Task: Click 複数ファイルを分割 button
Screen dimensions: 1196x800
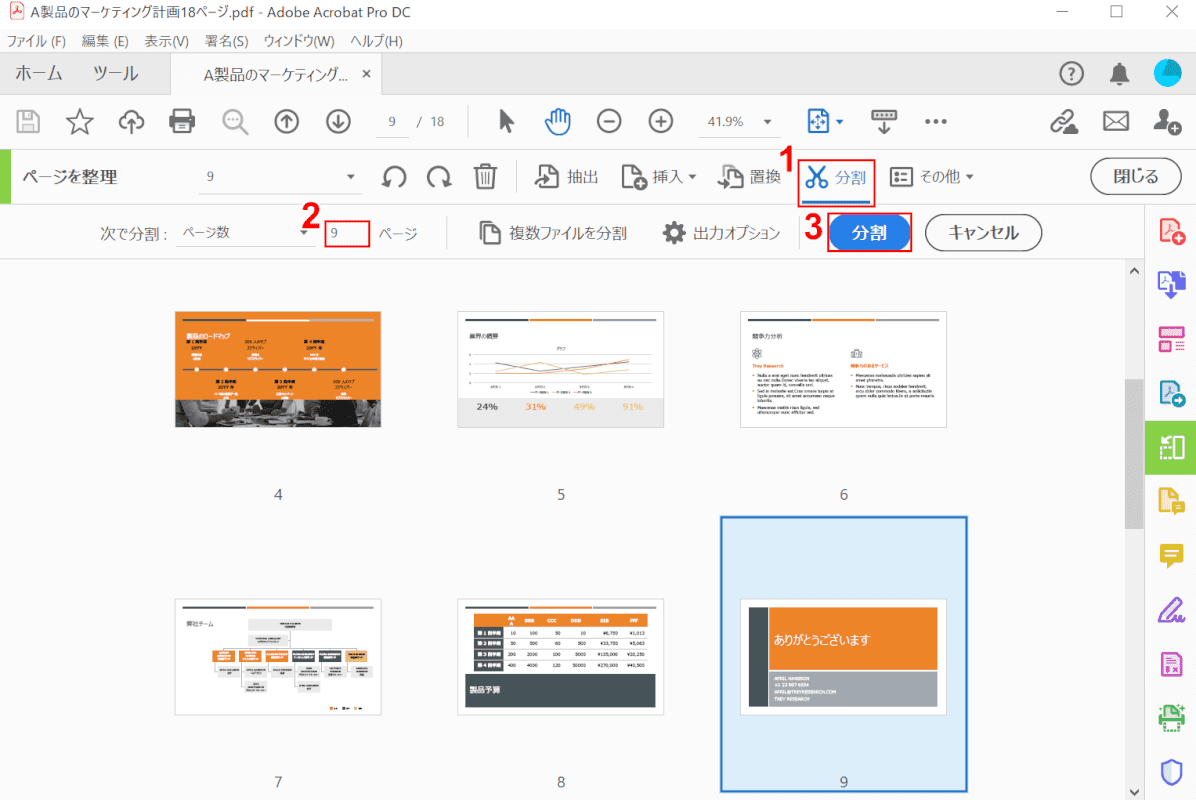Action: pos(553,233)
